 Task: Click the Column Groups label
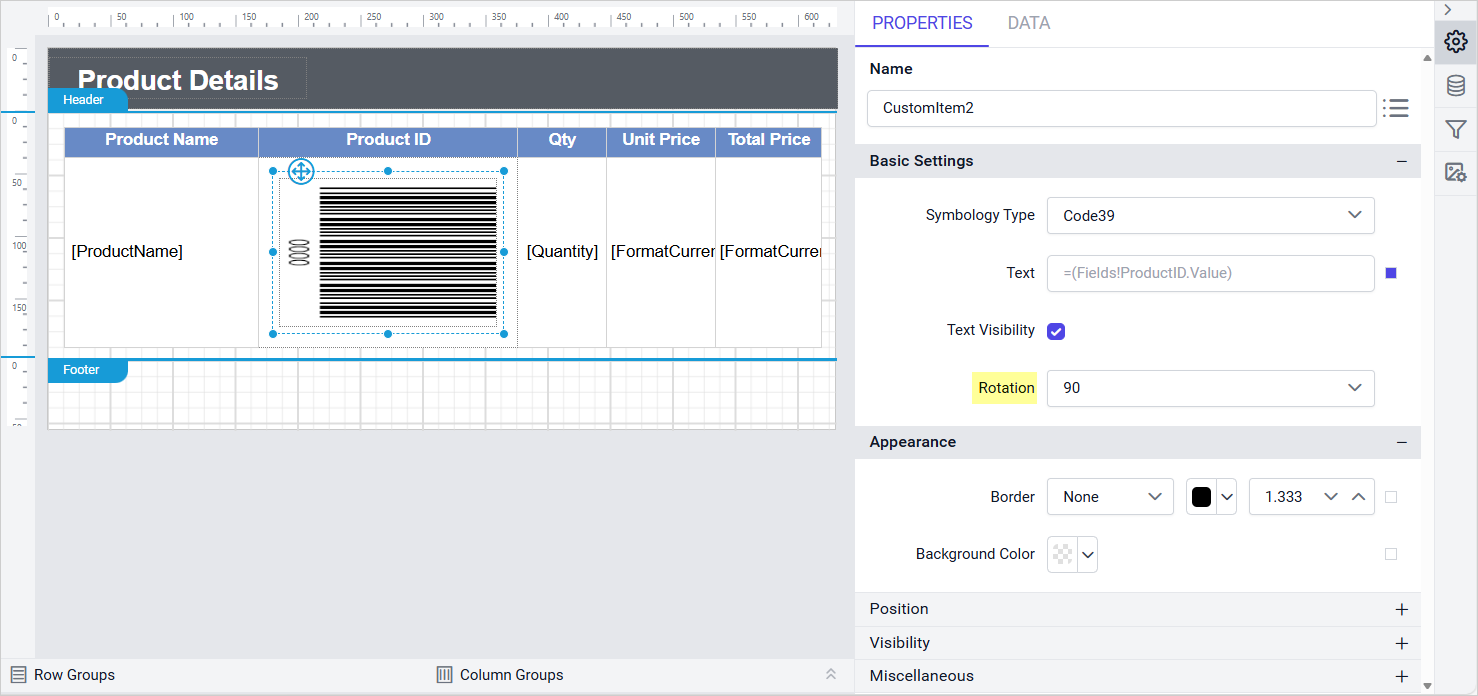coord(512,675)
